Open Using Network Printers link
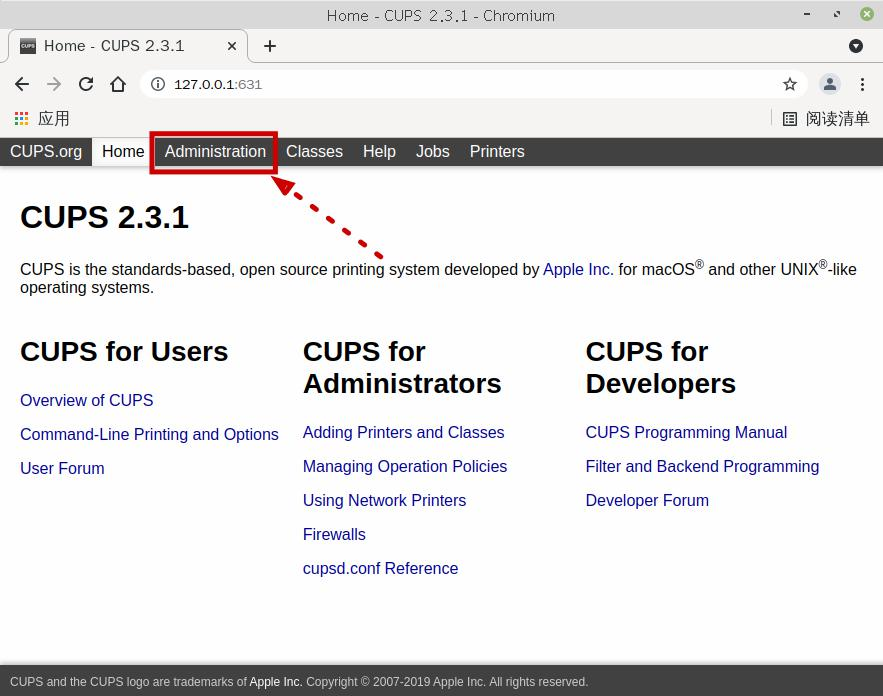Viewport: 883px width, 696px height. click(384, 501)
